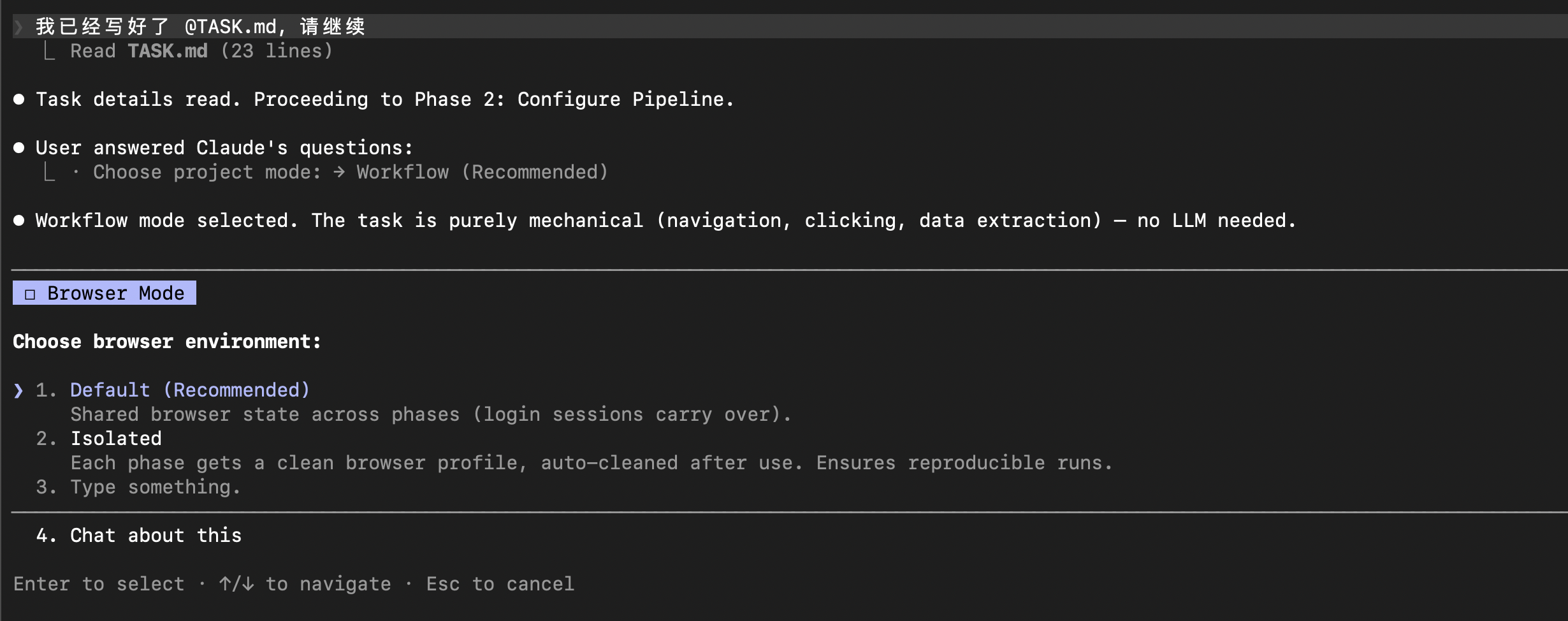Click the Isolated option description text

pyautogui.click(x=591, y=463)
